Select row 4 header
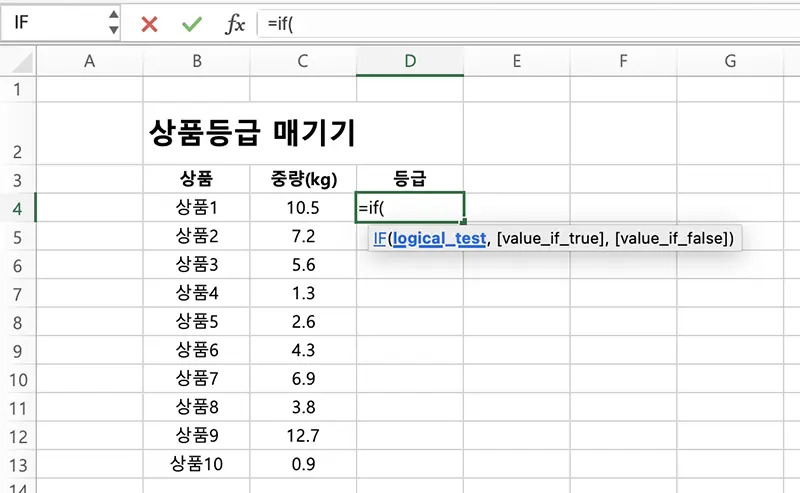The height and width of the screenshot is (493, 800). (17, 208)
